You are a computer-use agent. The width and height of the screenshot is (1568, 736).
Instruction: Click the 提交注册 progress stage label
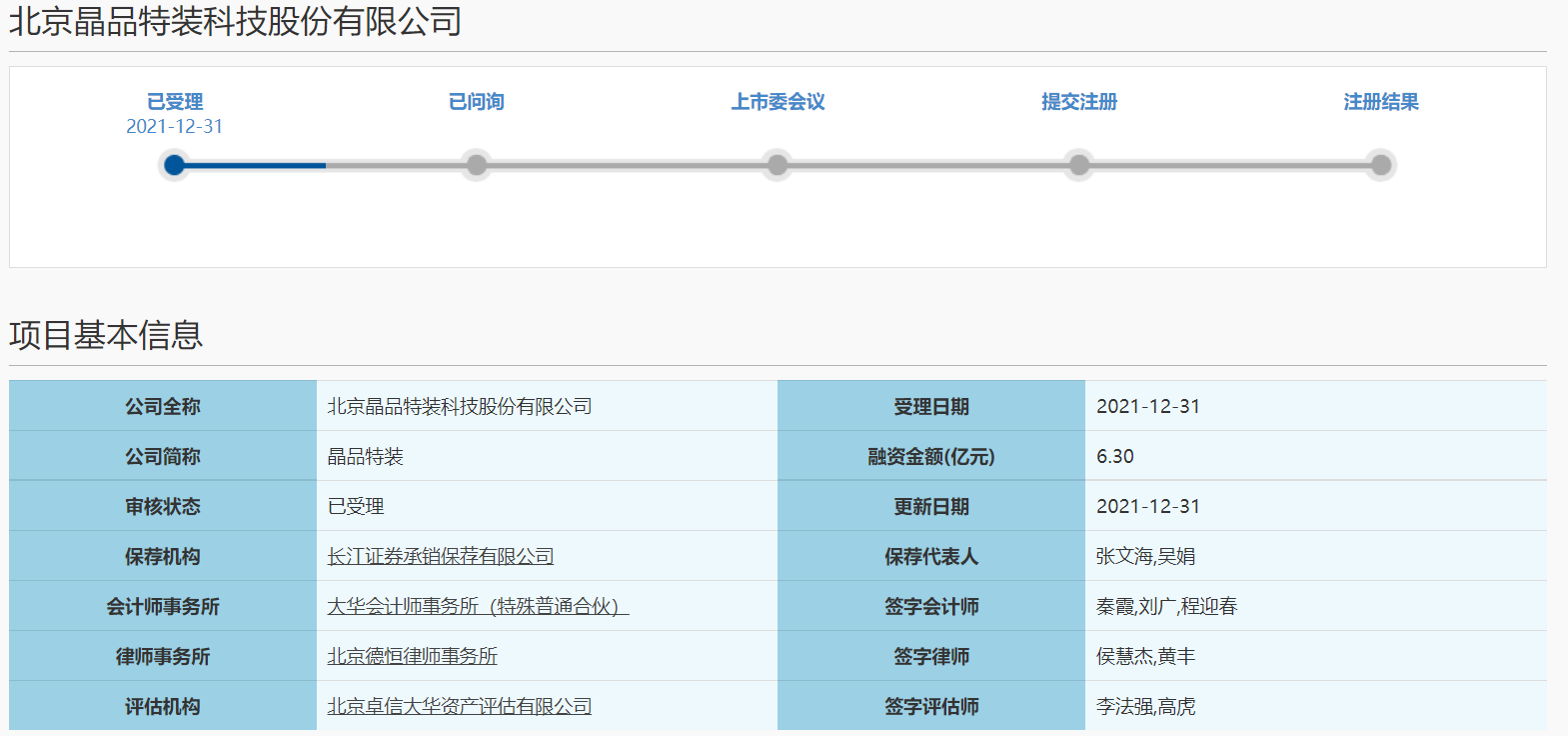pos(1079,102)
